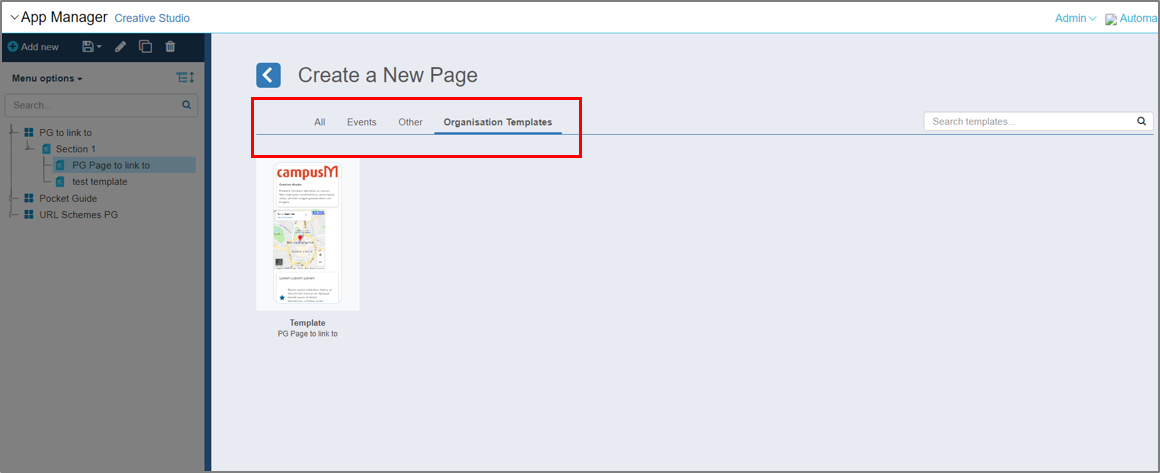1160x473 pixels.
Task: Click the blue back arrow button
Action: [269, 75]
